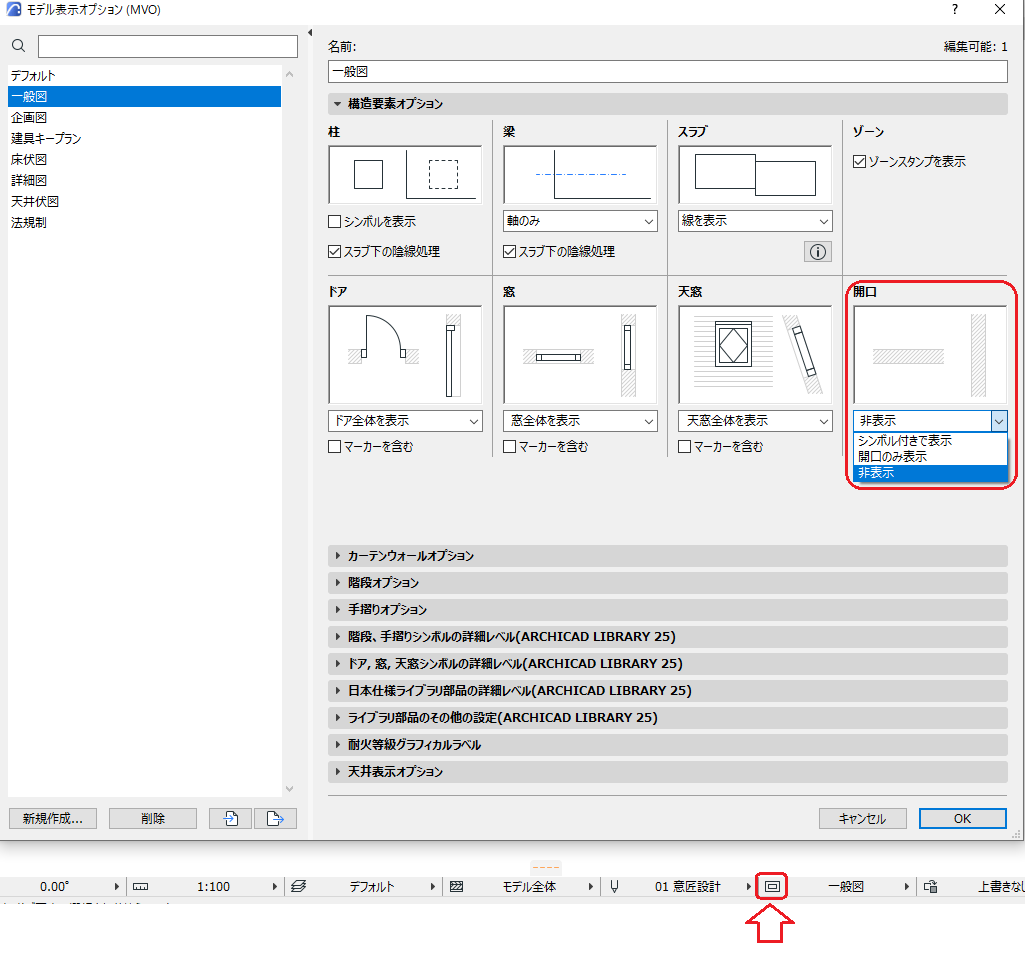Click the graphic override icon in status bar
1025x954 pixels.
930,887
